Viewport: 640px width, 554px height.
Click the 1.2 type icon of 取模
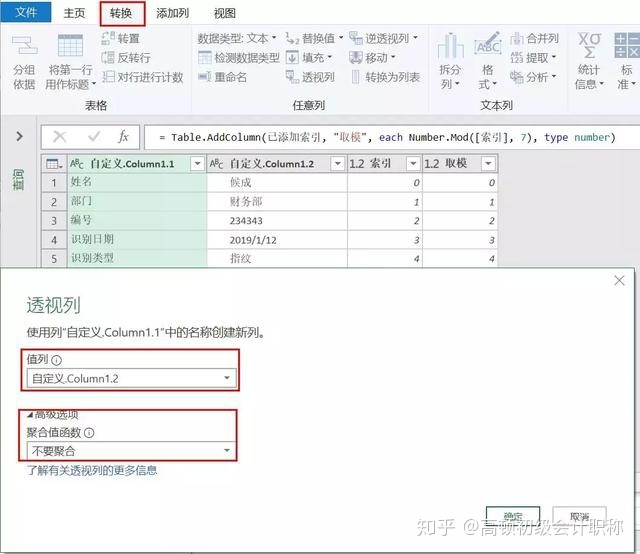[432, 164]
